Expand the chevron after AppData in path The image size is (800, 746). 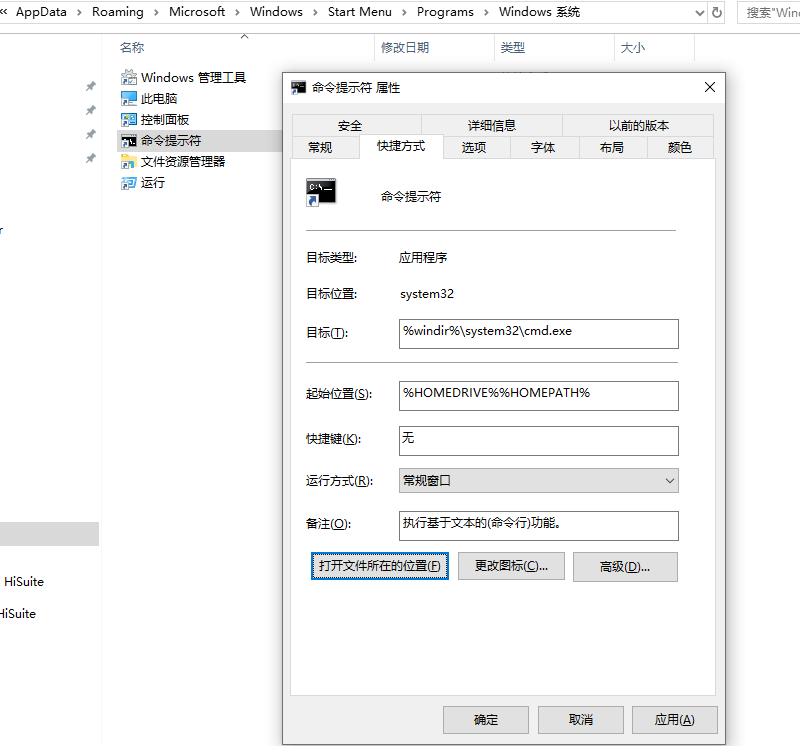pos(79,12)
